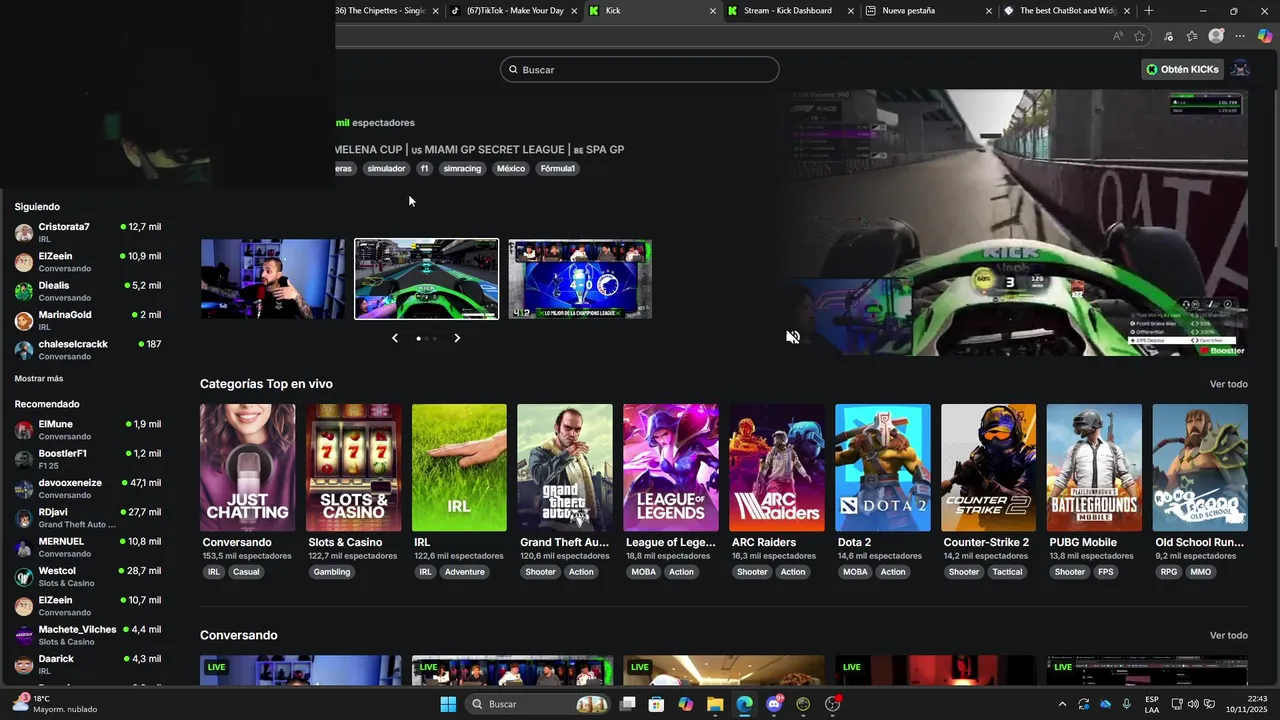Click the FPS tag under PUBG Mobile
This screenshot has width=1280, height=720.
click(1105, 572)
